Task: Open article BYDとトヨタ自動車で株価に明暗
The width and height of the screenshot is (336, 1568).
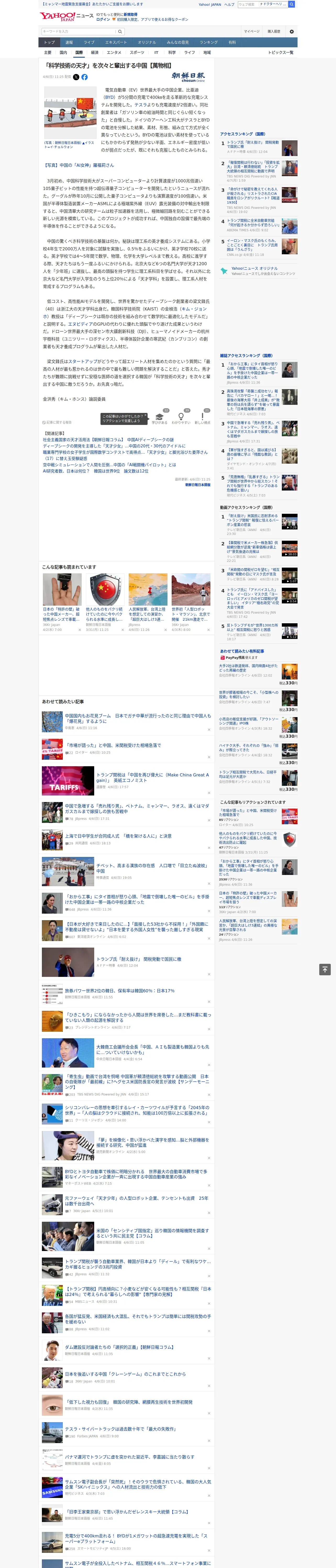Action: tap(137, 1174)
